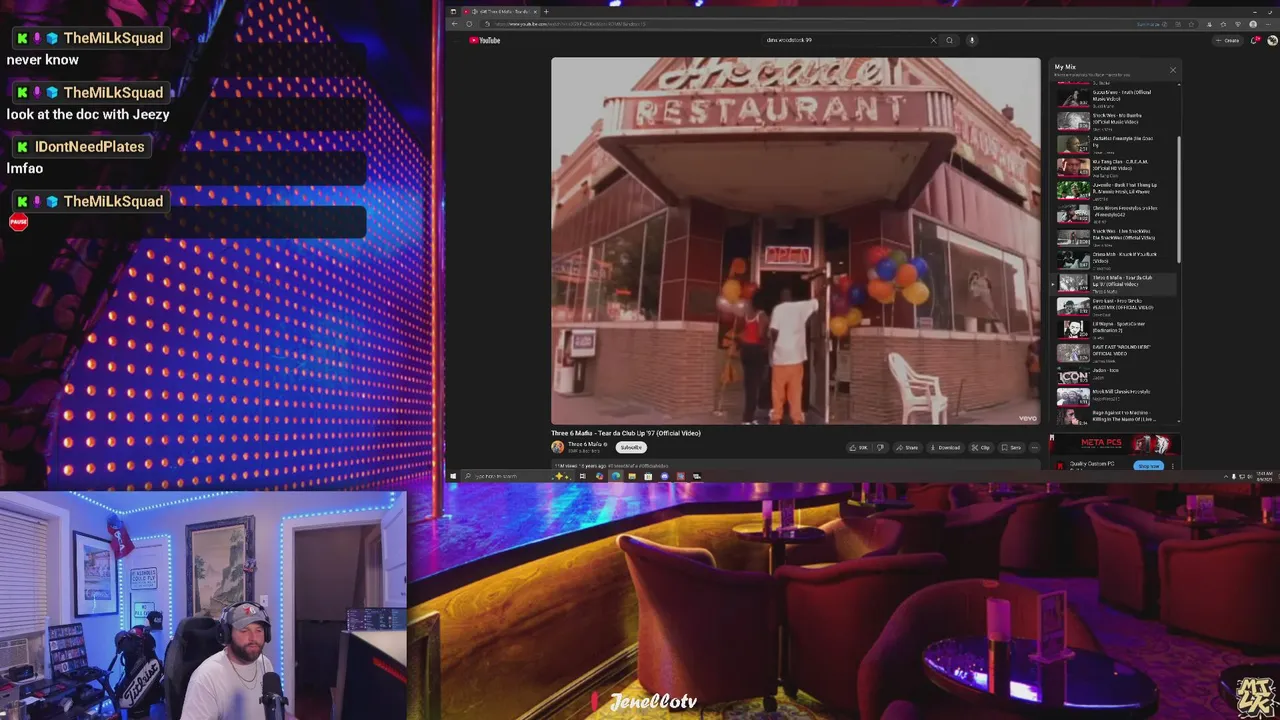Image resolution: width=1280 pixels, height=720 pixels.
Task: Play Wu-Tang Clan C.R.E.A.M. from the mix
Action: (x=1115, y=167)
